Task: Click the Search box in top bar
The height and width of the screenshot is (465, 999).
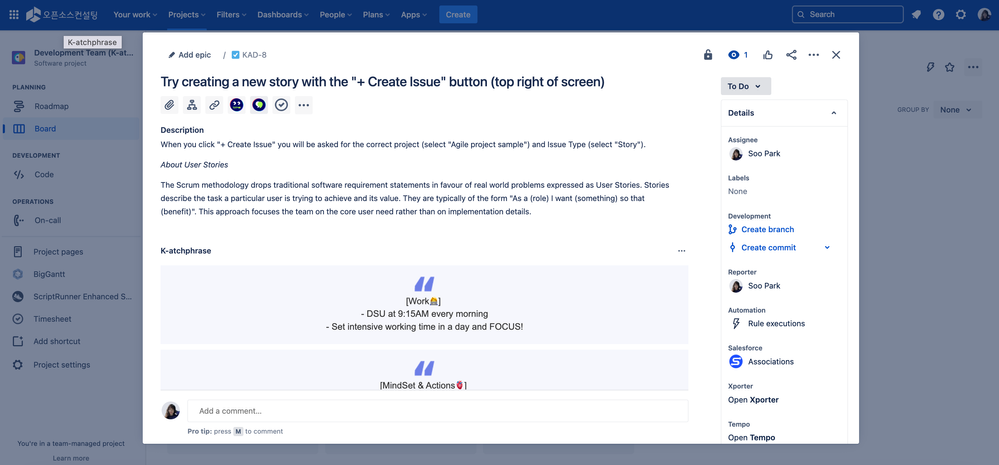Action: point(847,15)
